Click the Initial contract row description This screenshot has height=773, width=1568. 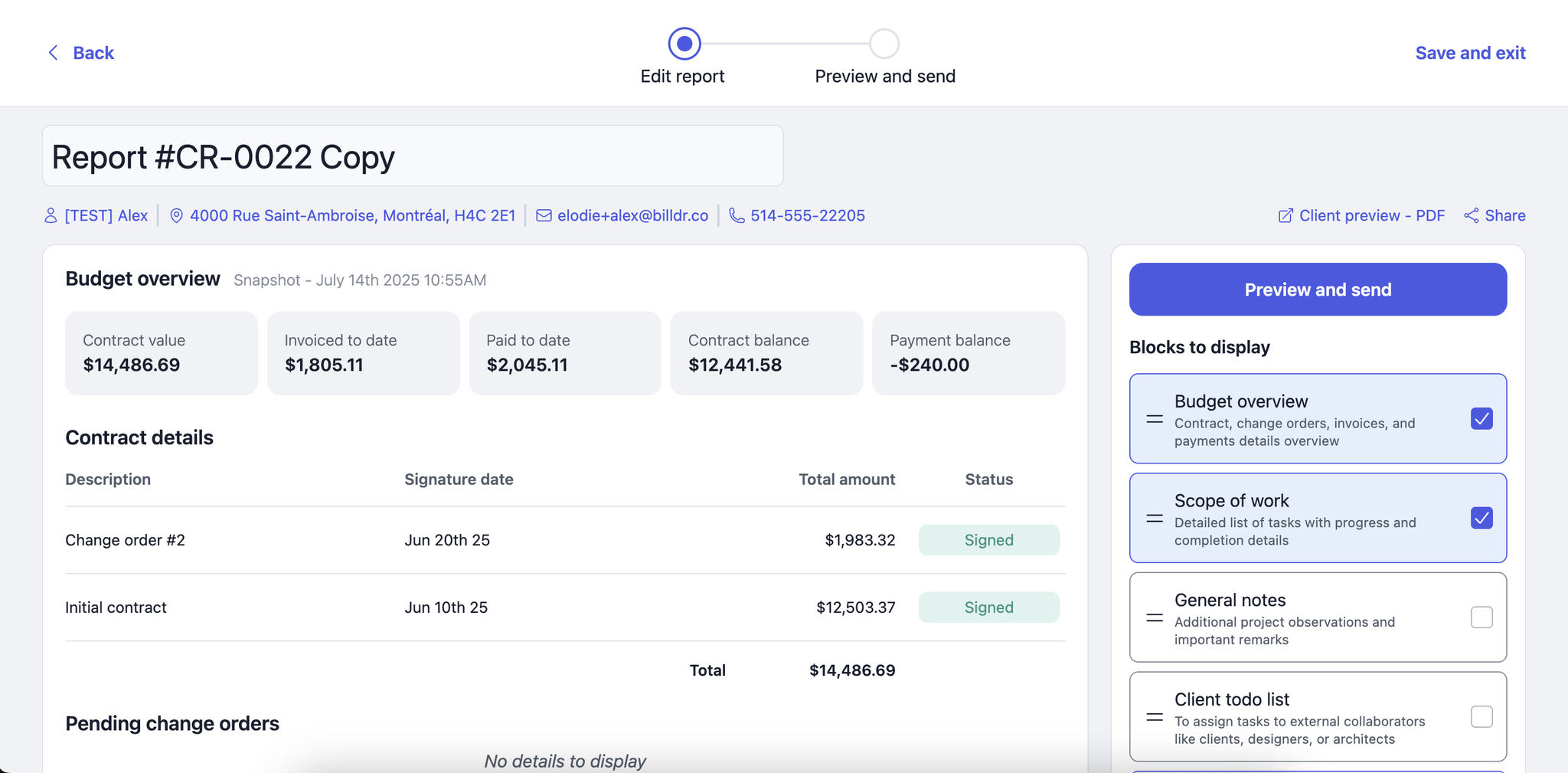click(116, 608)
